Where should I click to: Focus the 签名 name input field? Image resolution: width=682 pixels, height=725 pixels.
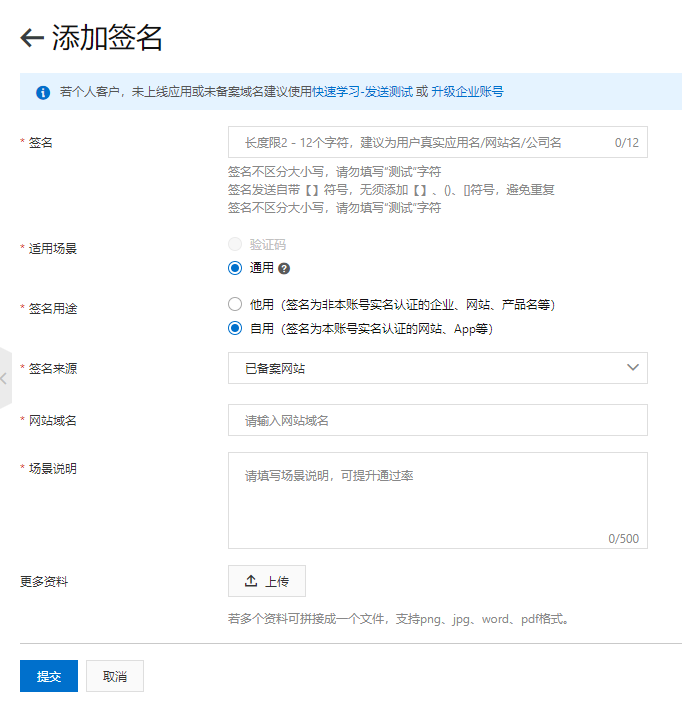point(437,142)
